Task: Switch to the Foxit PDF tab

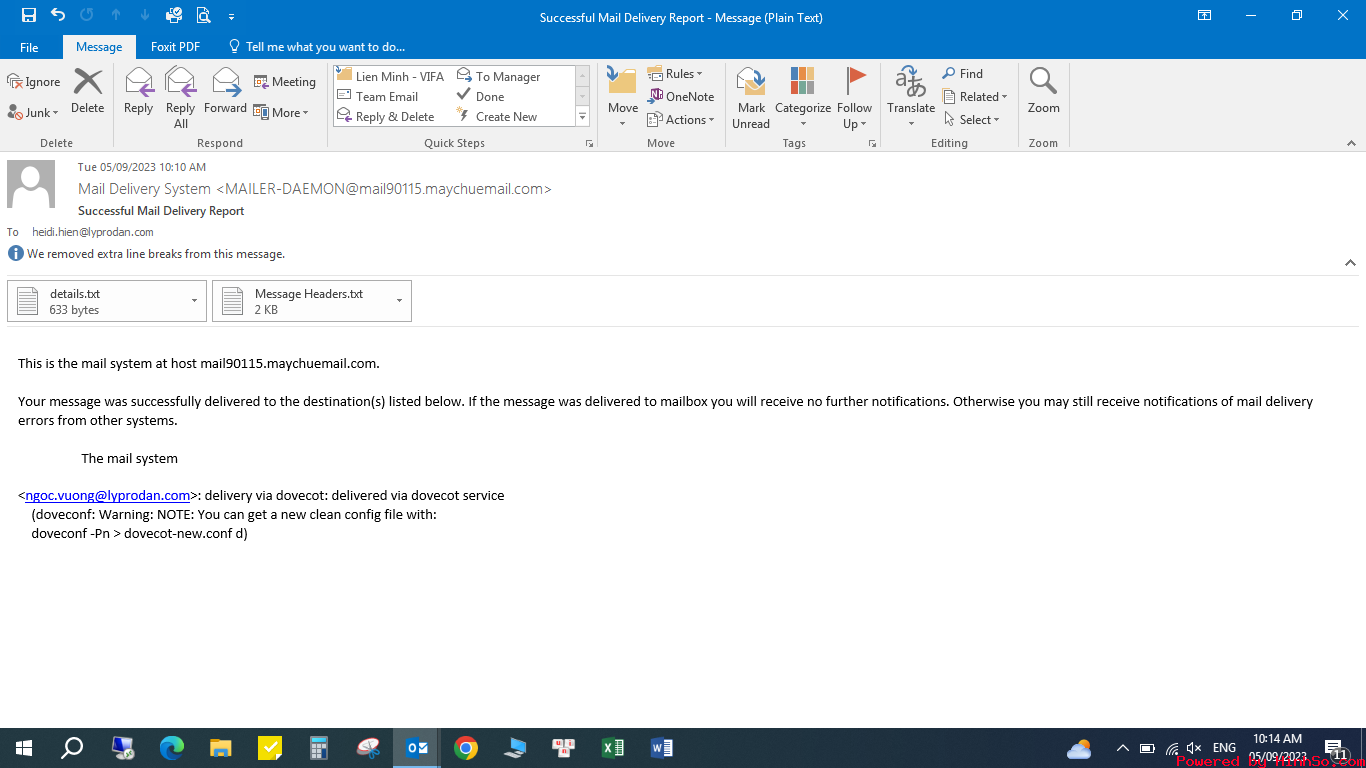Action: (x=175, y=47)
